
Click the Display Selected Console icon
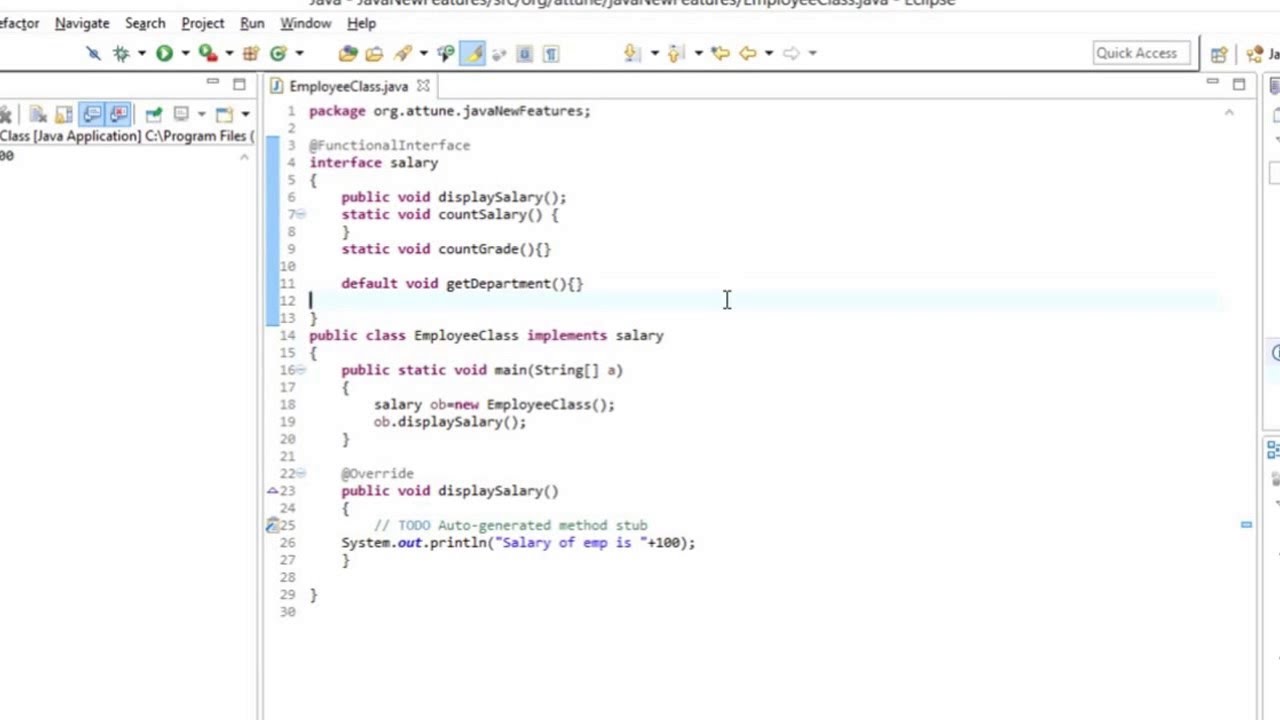pos(181,114)
